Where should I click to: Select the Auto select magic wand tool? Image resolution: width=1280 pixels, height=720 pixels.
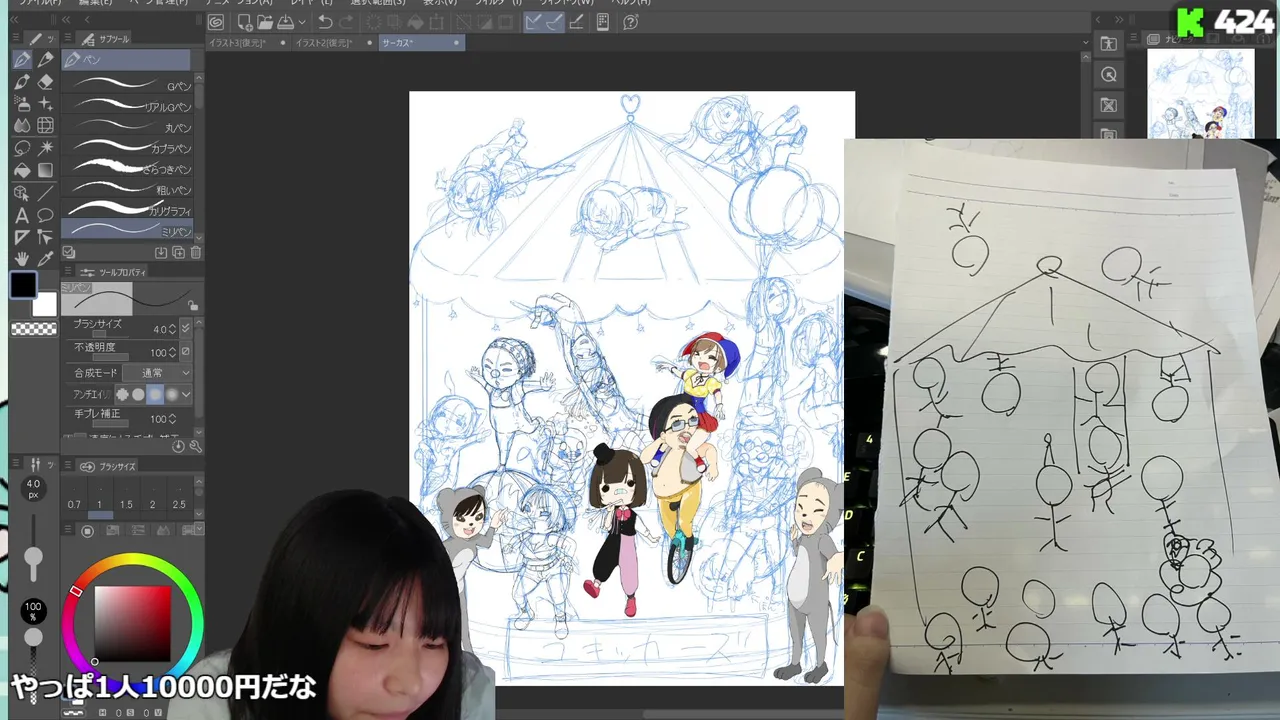pos(45,148)
